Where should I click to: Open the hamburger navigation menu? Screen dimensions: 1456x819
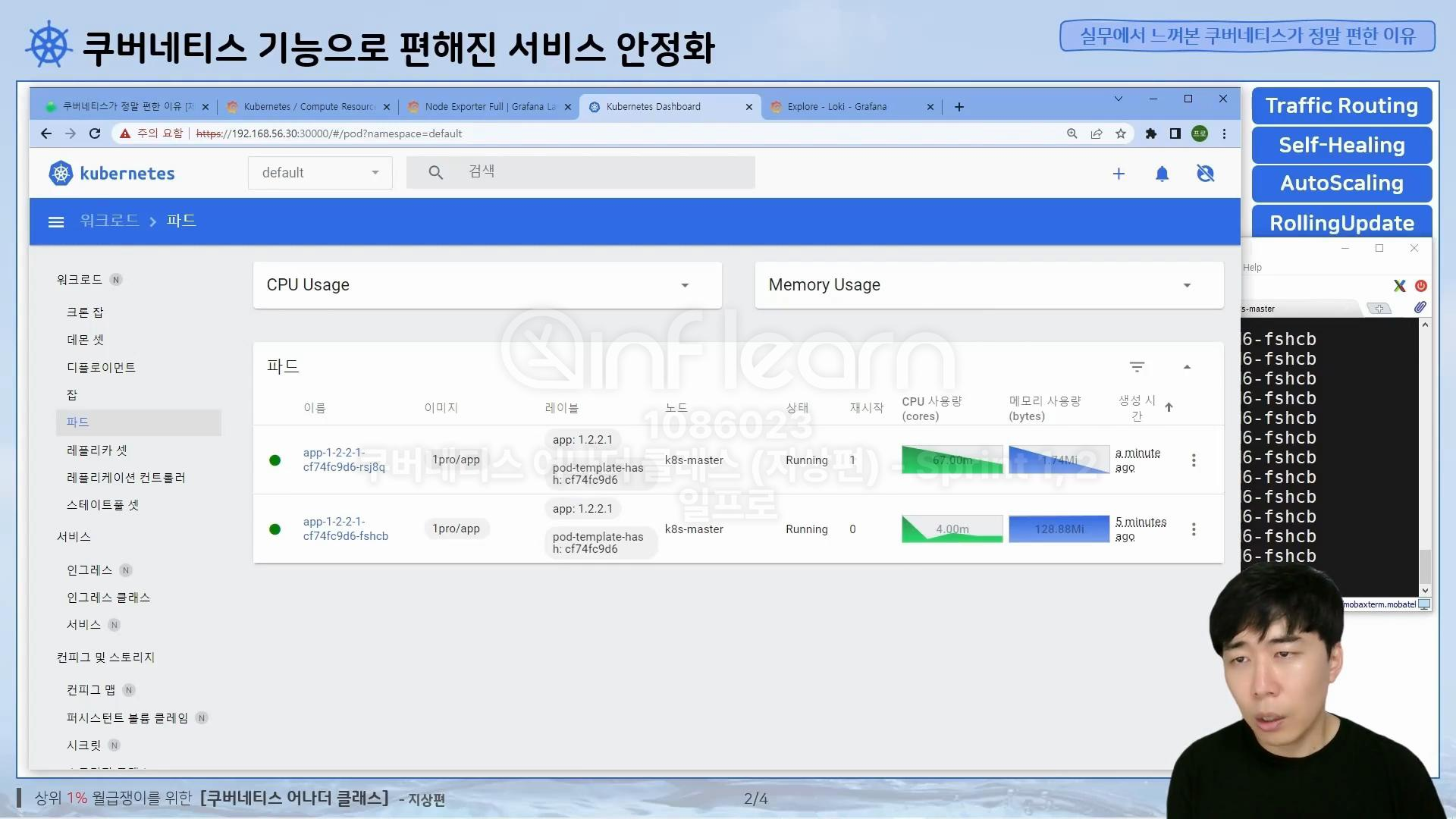[x=55, y=221]
